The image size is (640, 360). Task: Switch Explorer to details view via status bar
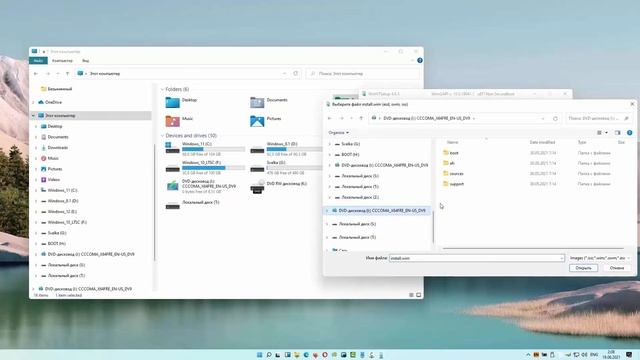[411, 295]
